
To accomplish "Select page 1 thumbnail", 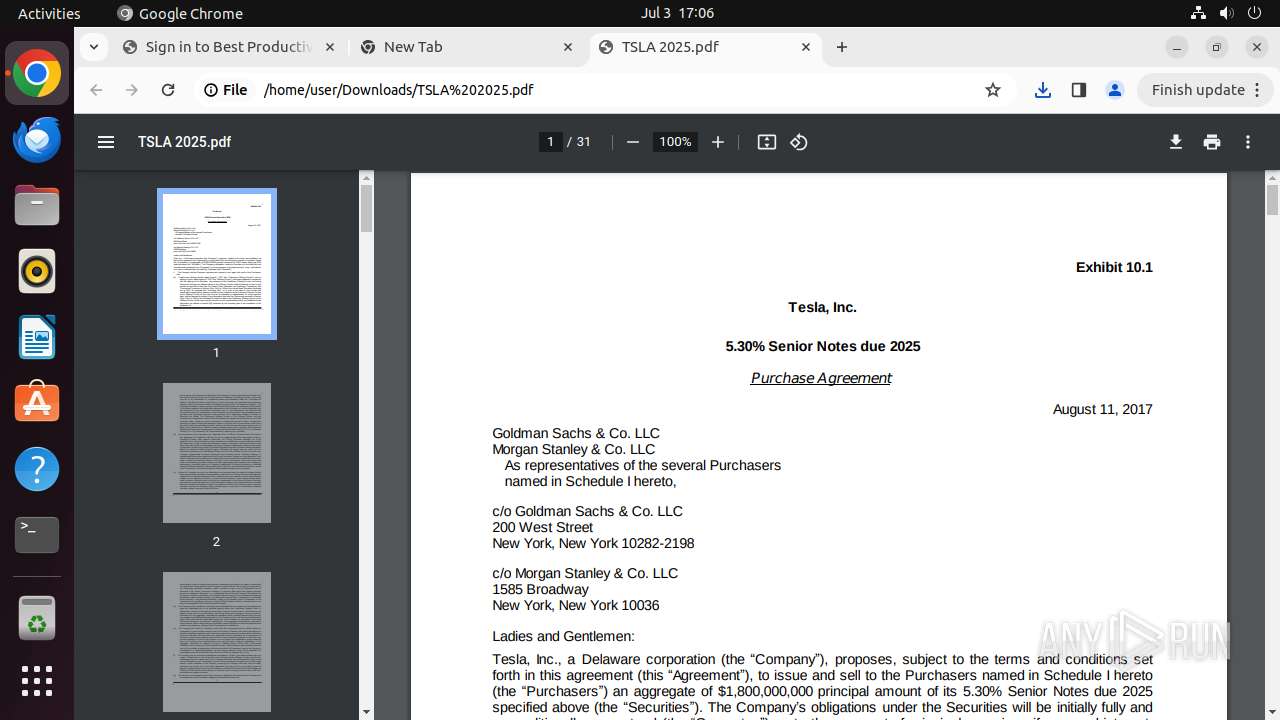I will pos(217,264).
